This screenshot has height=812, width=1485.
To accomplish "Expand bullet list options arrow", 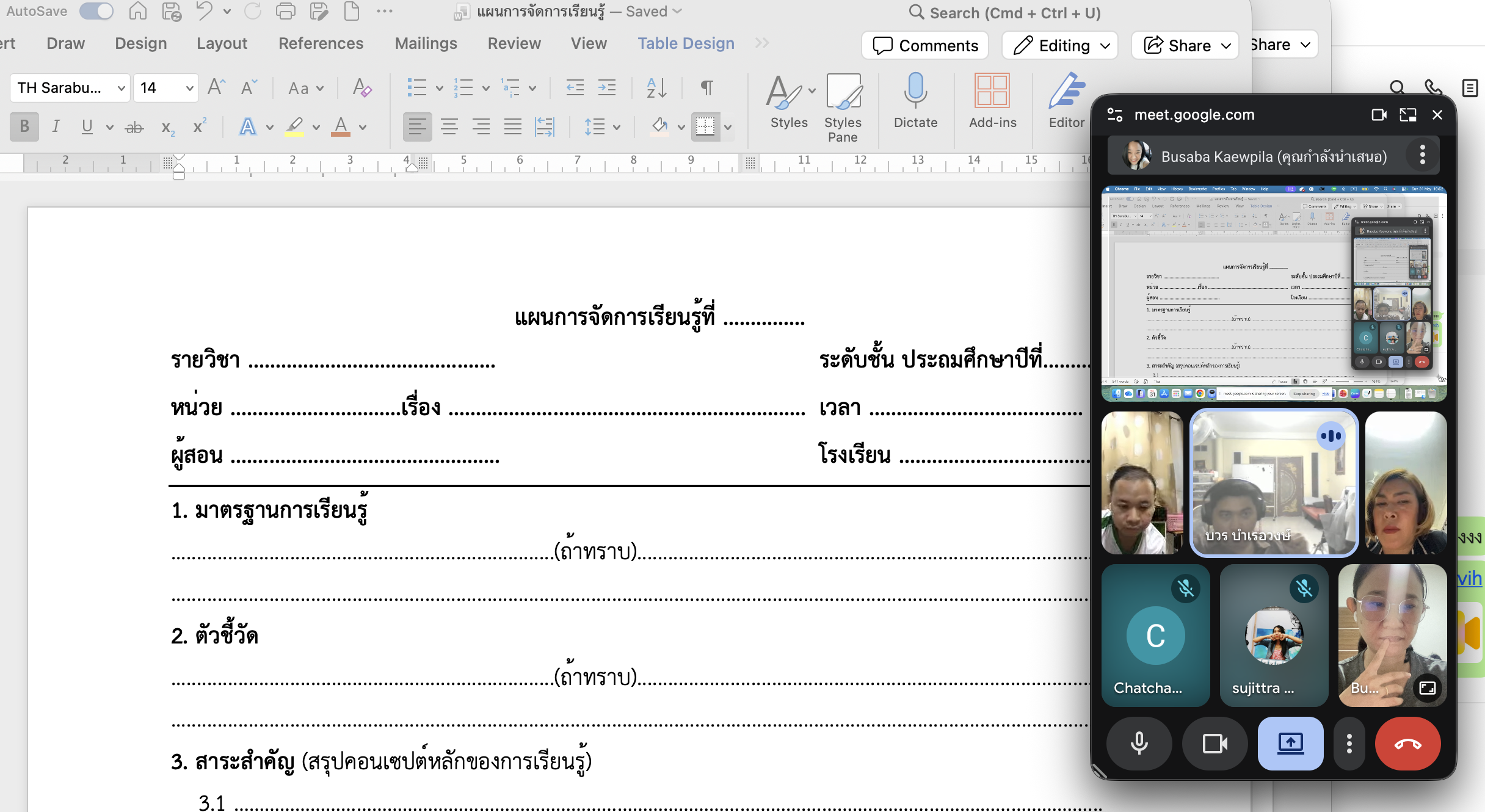I will pyautogui.click(x=439, y=89).
